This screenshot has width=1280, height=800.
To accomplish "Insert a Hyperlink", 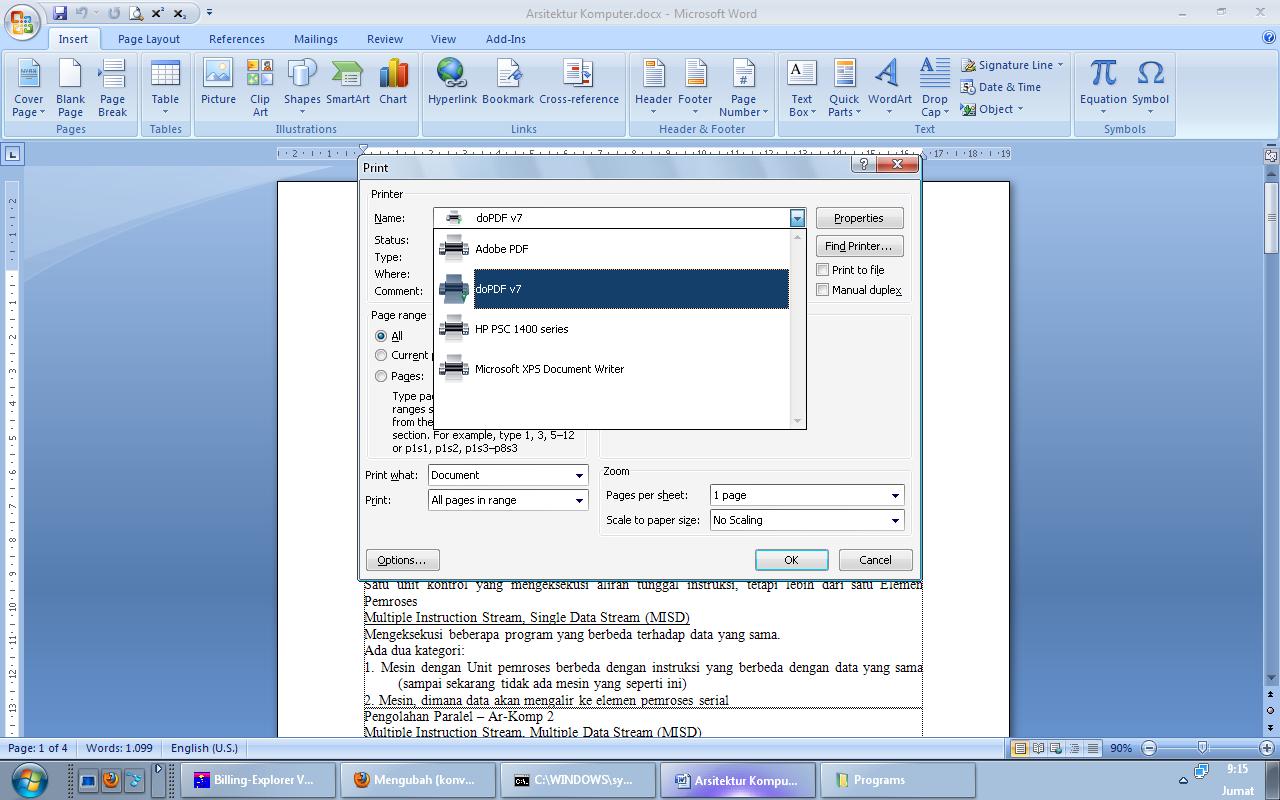I will (452, 82).
